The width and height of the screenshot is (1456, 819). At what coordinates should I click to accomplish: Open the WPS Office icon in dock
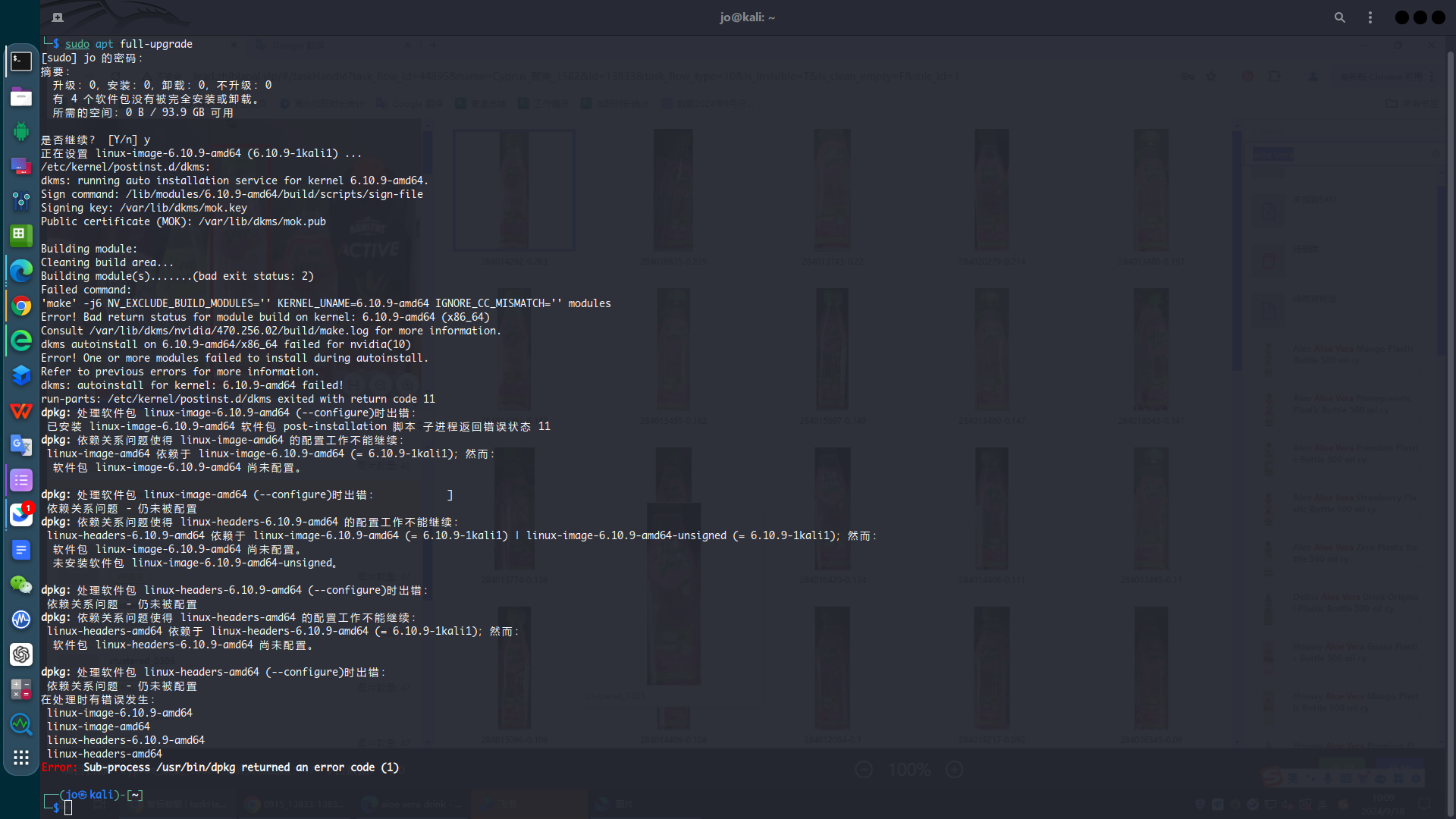coord(20,410)
